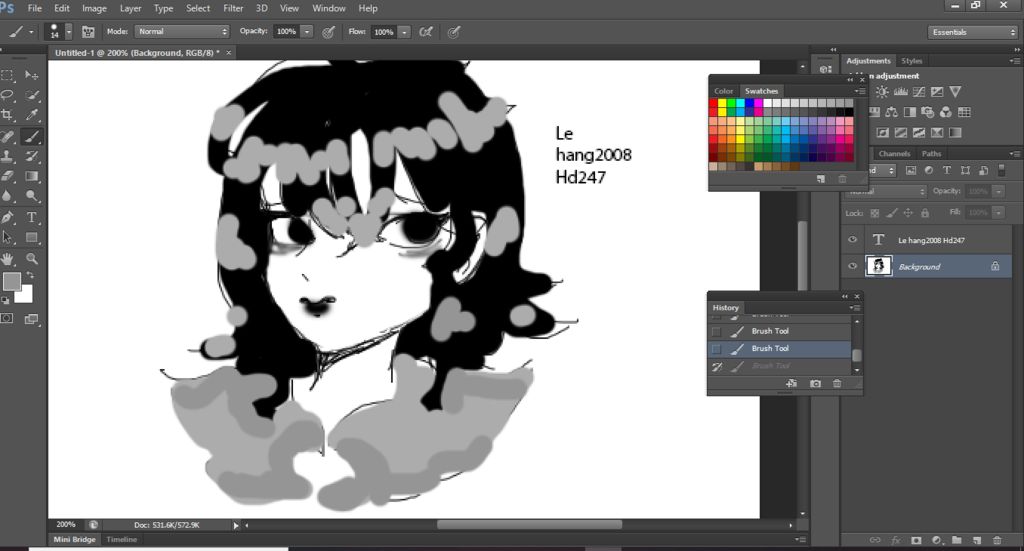
Task: Toggle the Brush panel button
Action: point(88,31)
